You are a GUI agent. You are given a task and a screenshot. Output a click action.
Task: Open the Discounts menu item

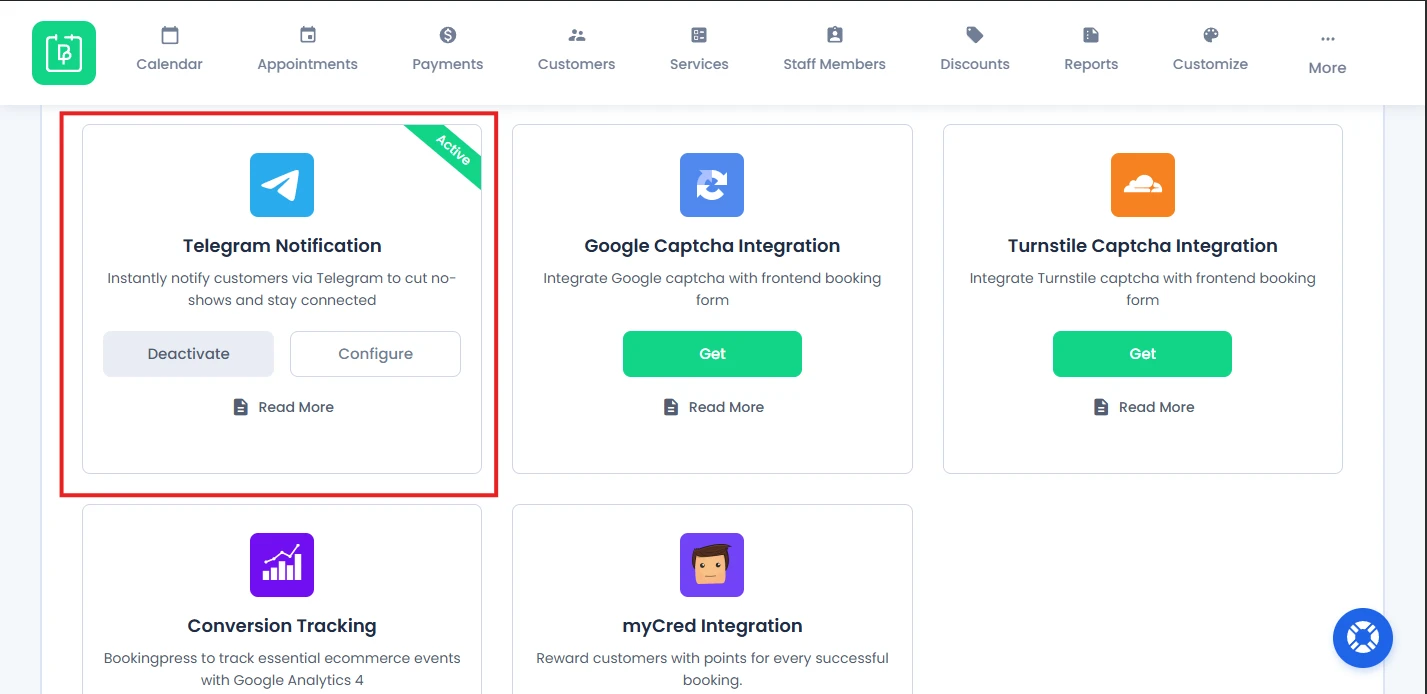pos(975,50)
